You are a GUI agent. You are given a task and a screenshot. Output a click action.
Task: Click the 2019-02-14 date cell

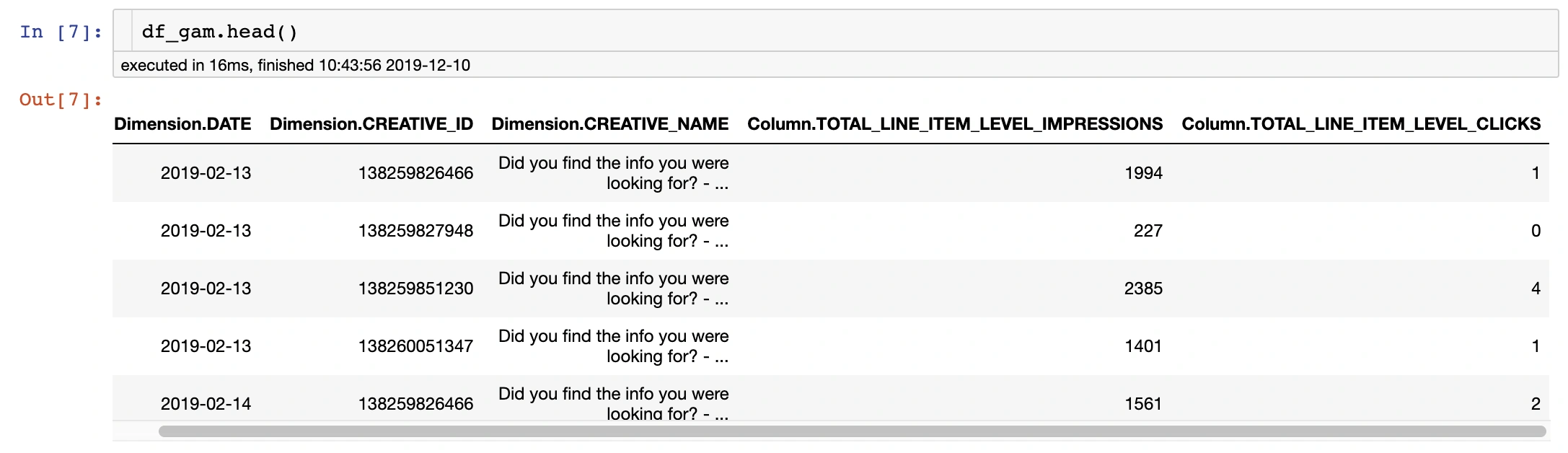tap(206, 404)
